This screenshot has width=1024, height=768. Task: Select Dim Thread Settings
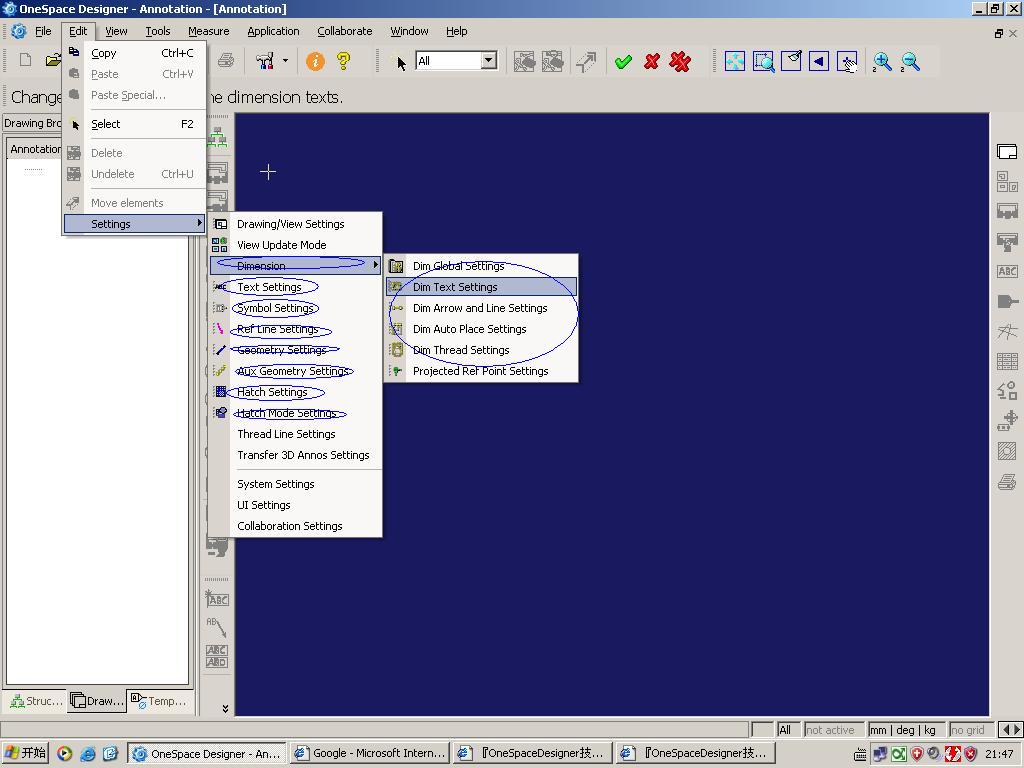tap(481, 349)
